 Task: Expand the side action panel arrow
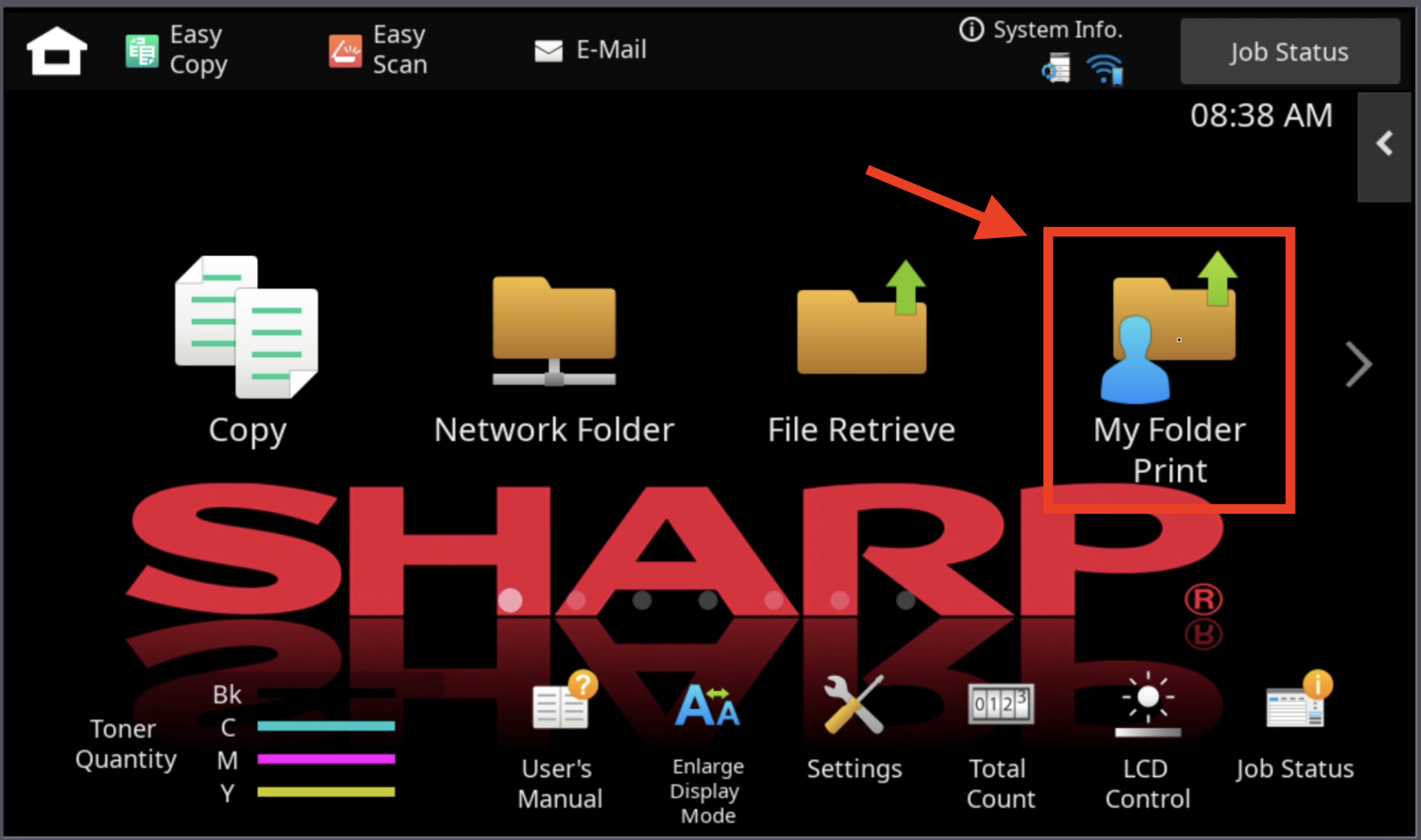[x=1384, y=146]
